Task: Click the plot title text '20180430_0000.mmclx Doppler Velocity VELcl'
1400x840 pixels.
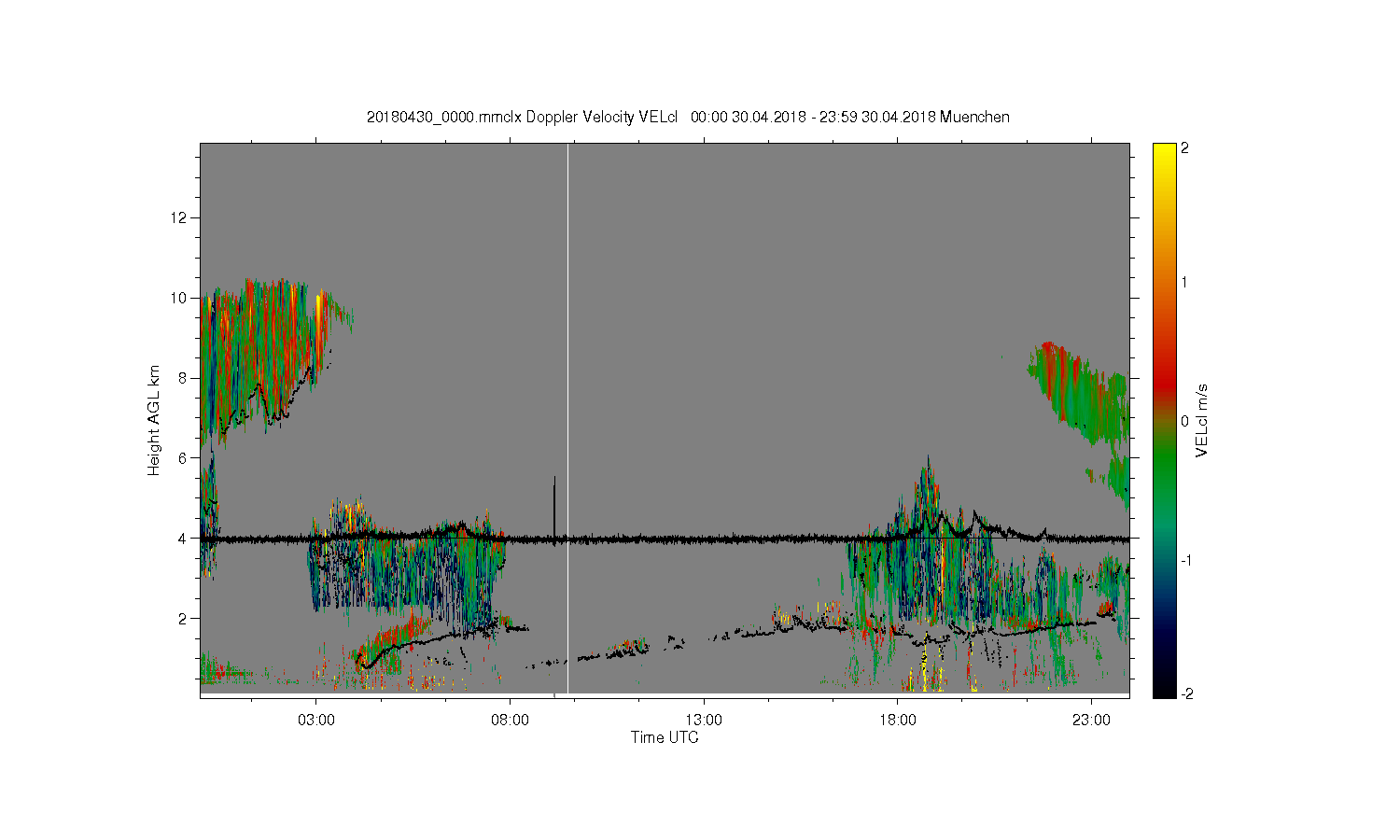Action: [522, 117]
